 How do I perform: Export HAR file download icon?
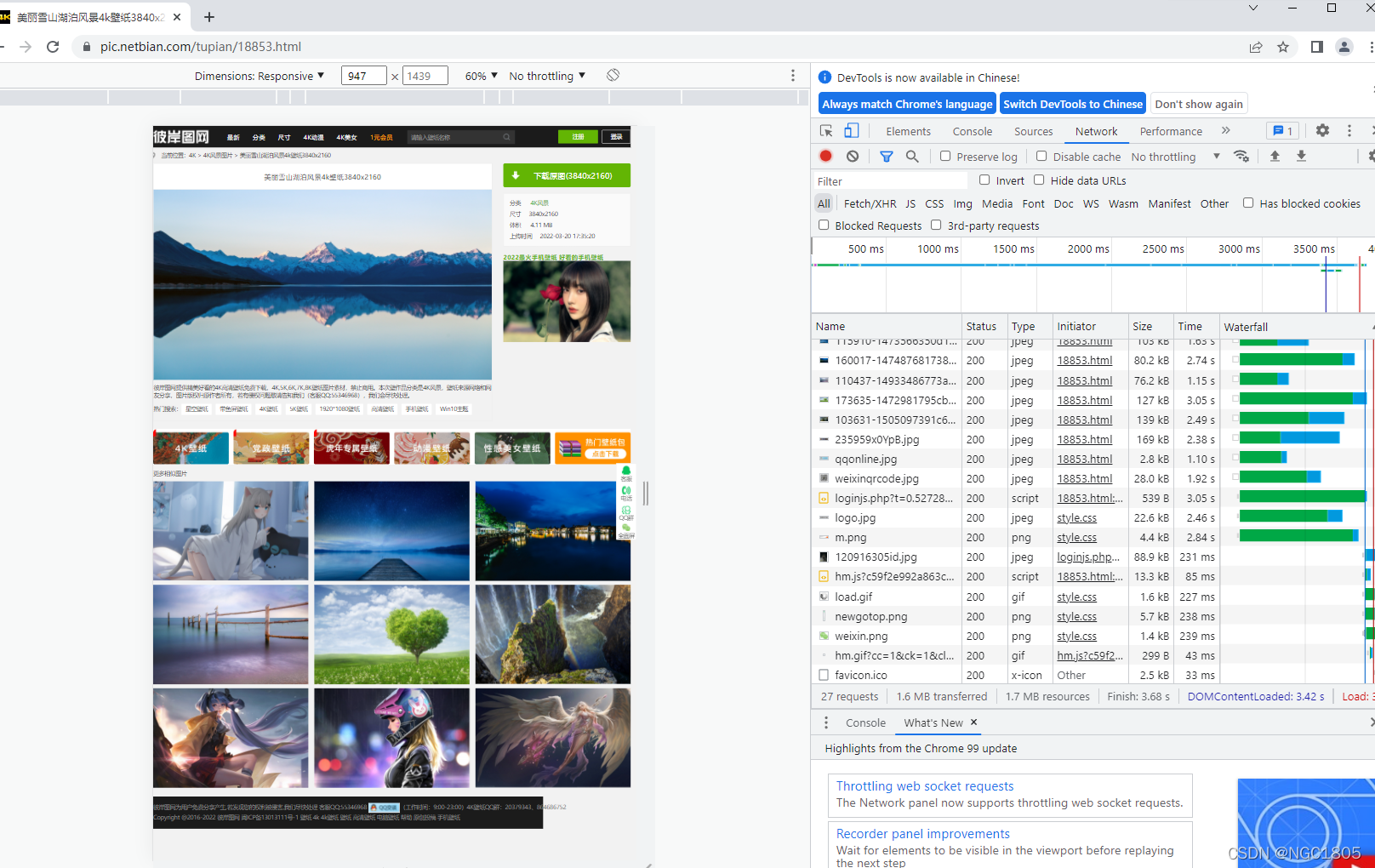(1301, 157)
